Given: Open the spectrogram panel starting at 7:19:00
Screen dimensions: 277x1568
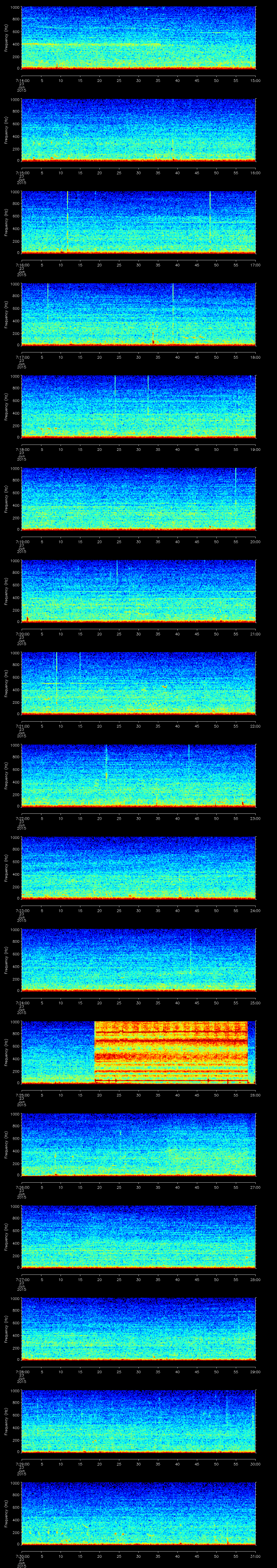Looking at the screenshot, I should 138,499.
